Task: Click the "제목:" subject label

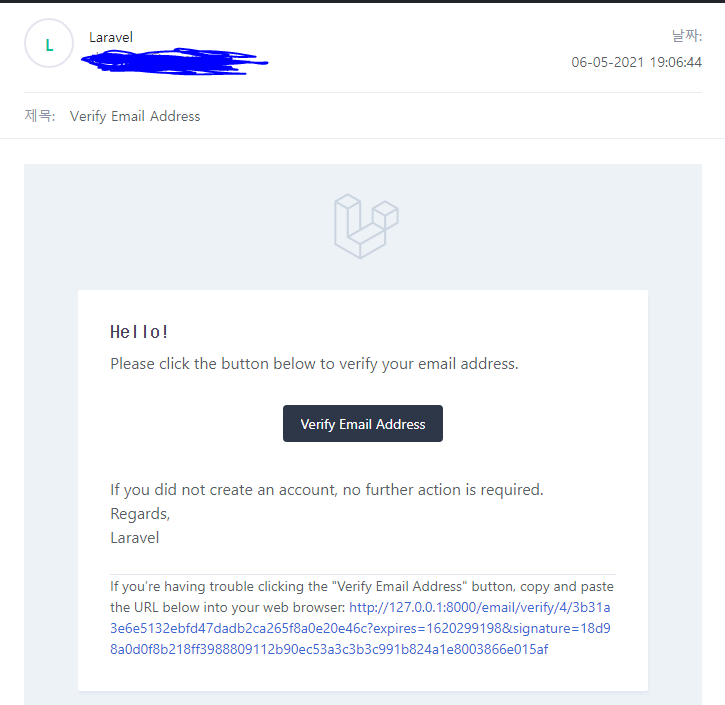Action: (40, 116)
